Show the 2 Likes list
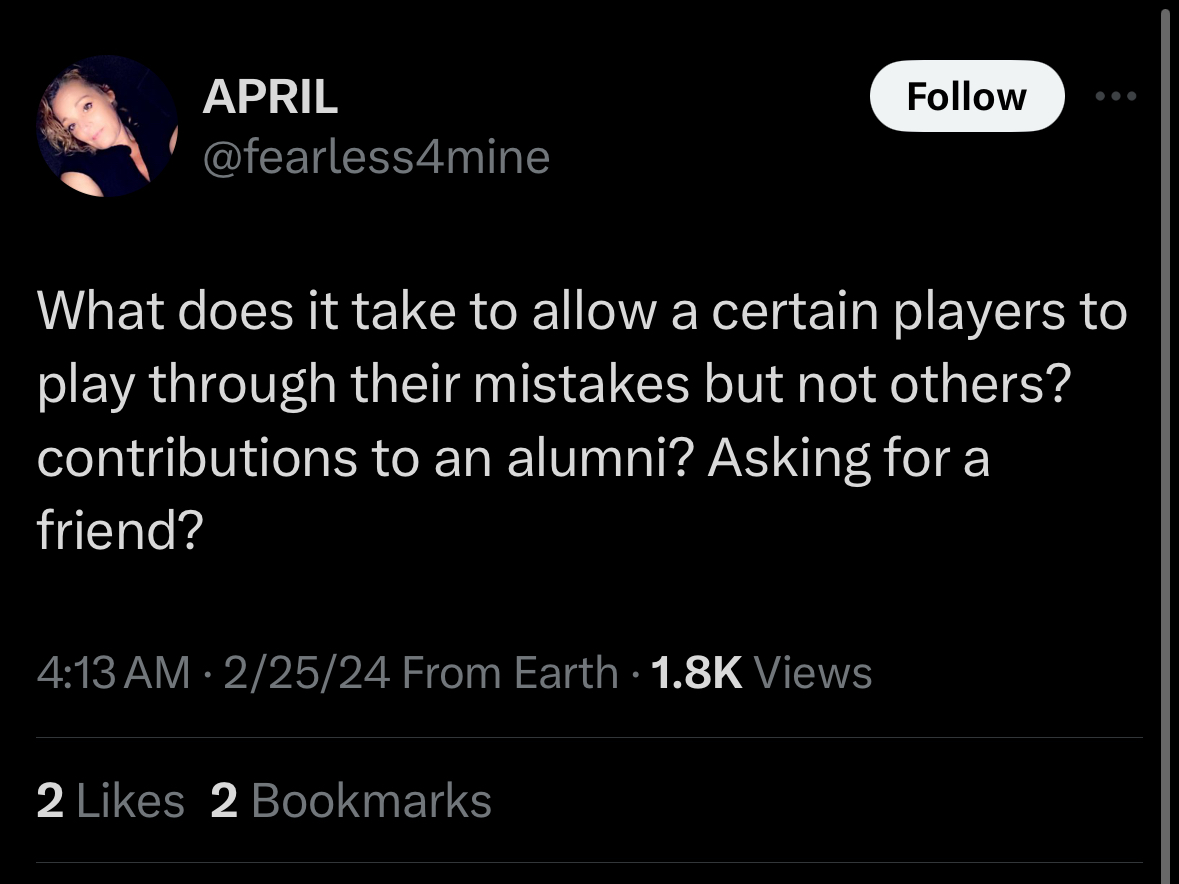This screenshot has width=1179, height=884. 110,801
